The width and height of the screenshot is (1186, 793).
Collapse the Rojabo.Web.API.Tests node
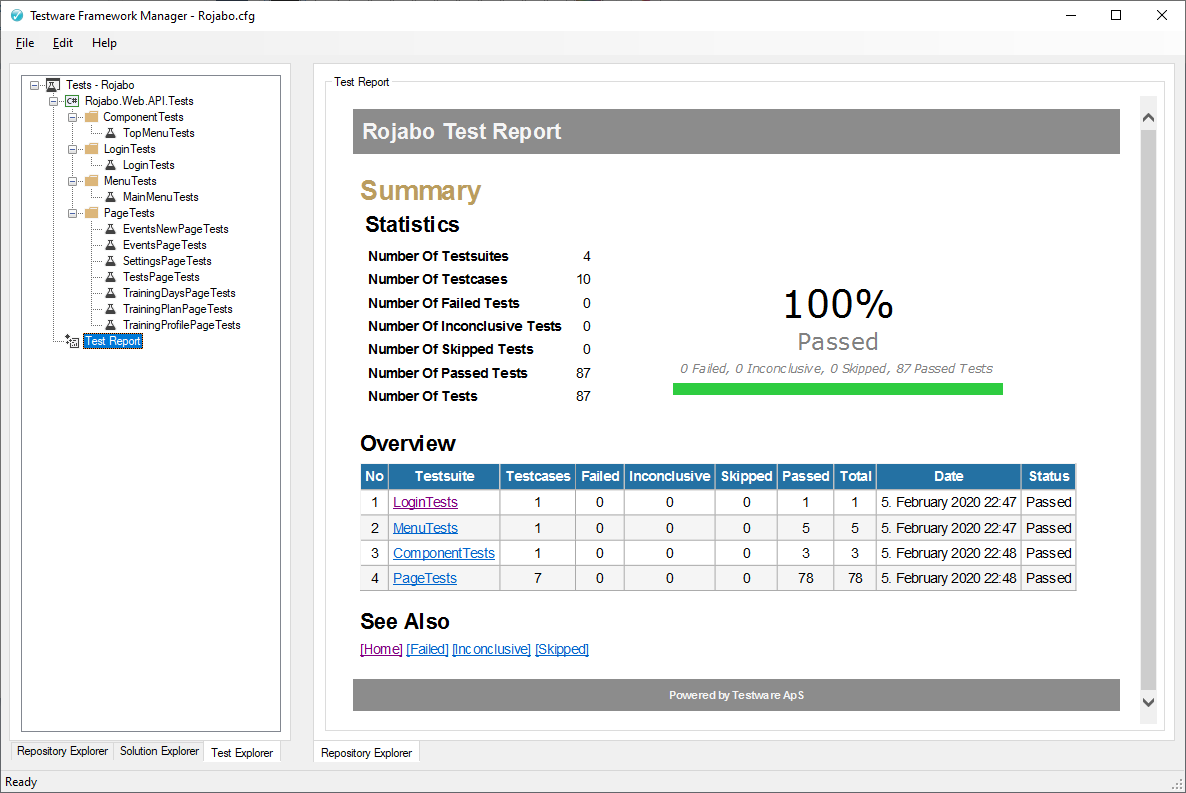[x=53, y=101]
